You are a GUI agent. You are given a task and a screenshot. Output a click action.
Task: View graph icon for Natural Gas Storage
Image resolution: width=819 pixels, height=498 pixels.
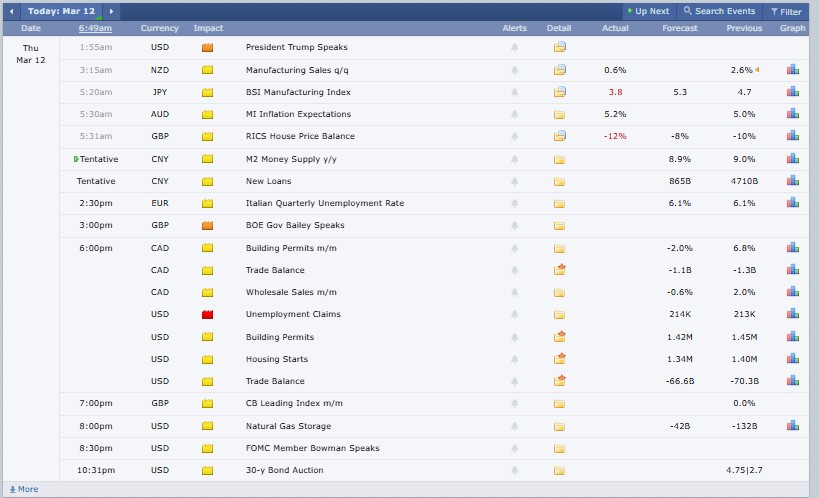pyautogui.click(x=792, y=426)
